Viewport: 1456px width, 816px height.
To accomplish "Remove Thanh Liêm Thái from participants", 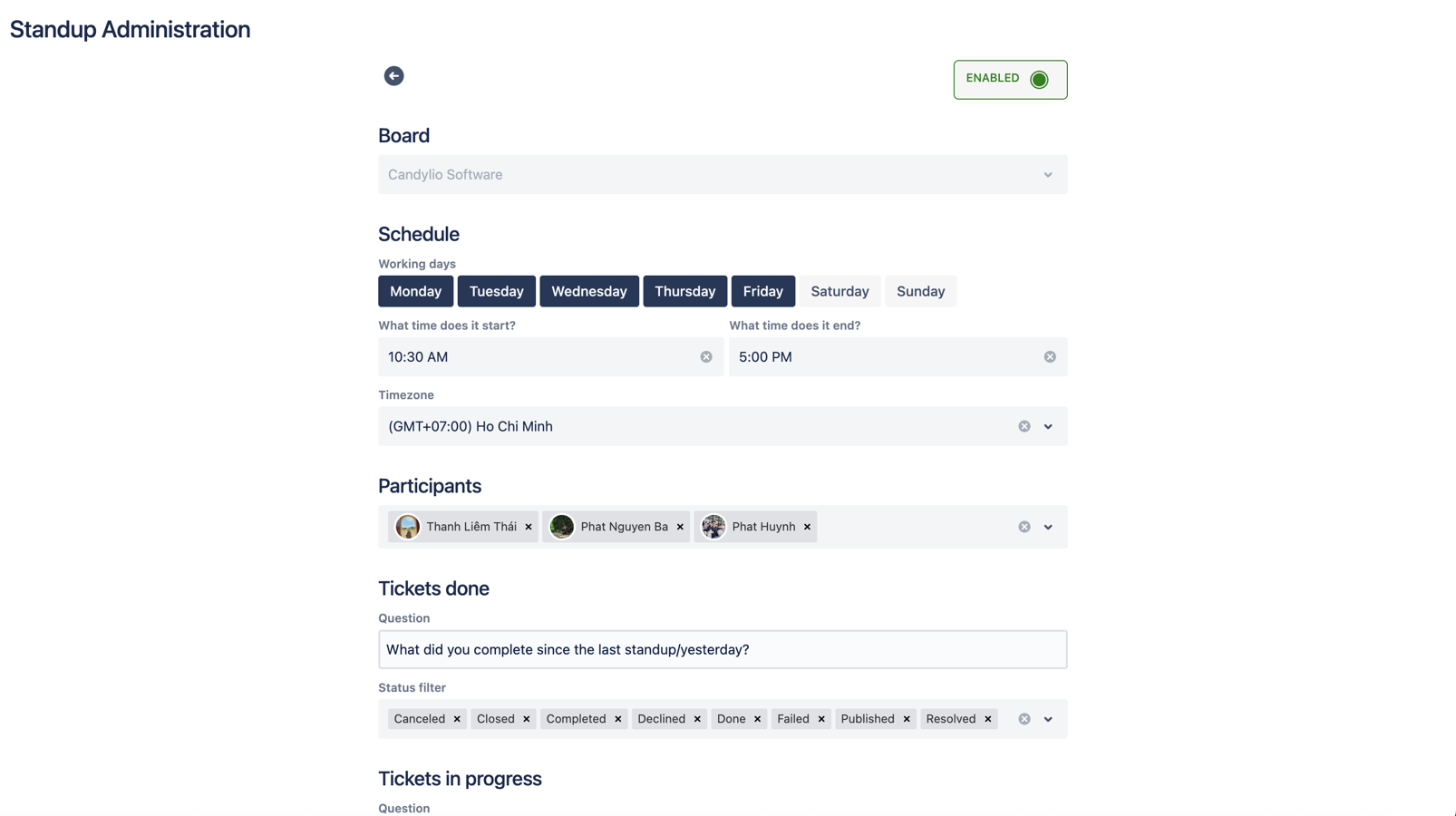I will pos(529,527).
